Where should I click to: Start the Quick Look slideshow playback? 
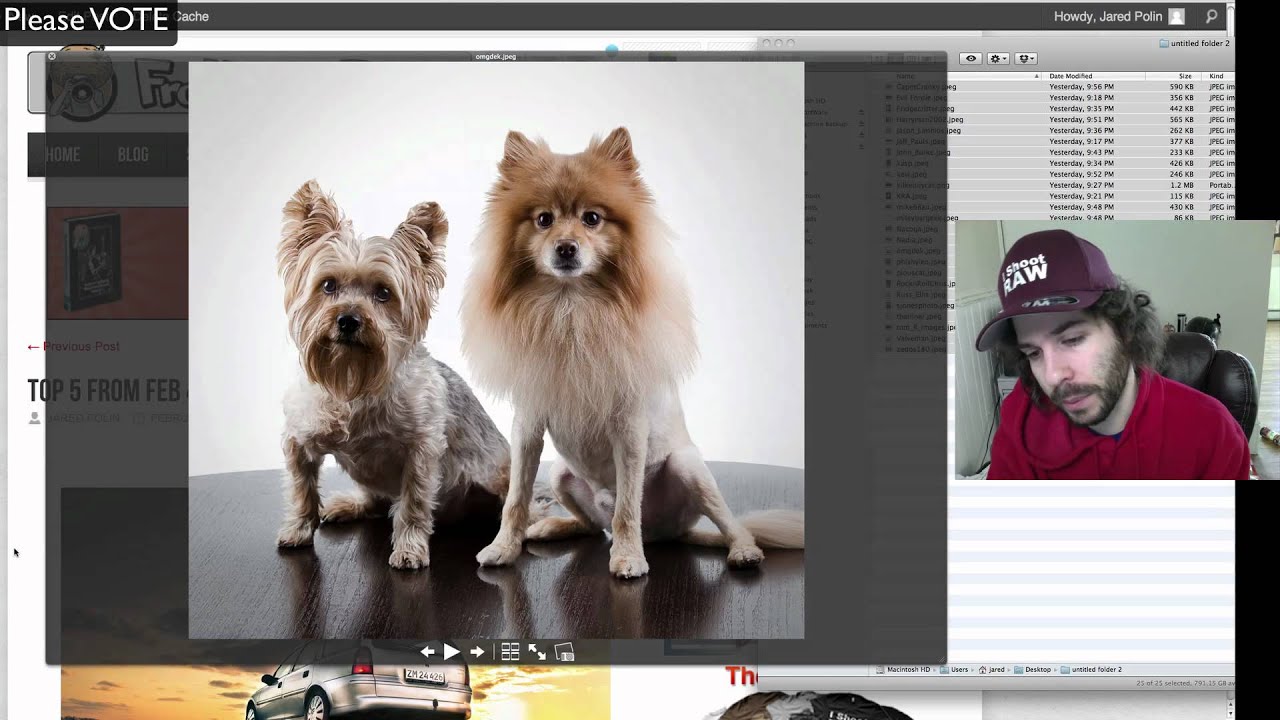pyautogui.click(x=451, y=652)
